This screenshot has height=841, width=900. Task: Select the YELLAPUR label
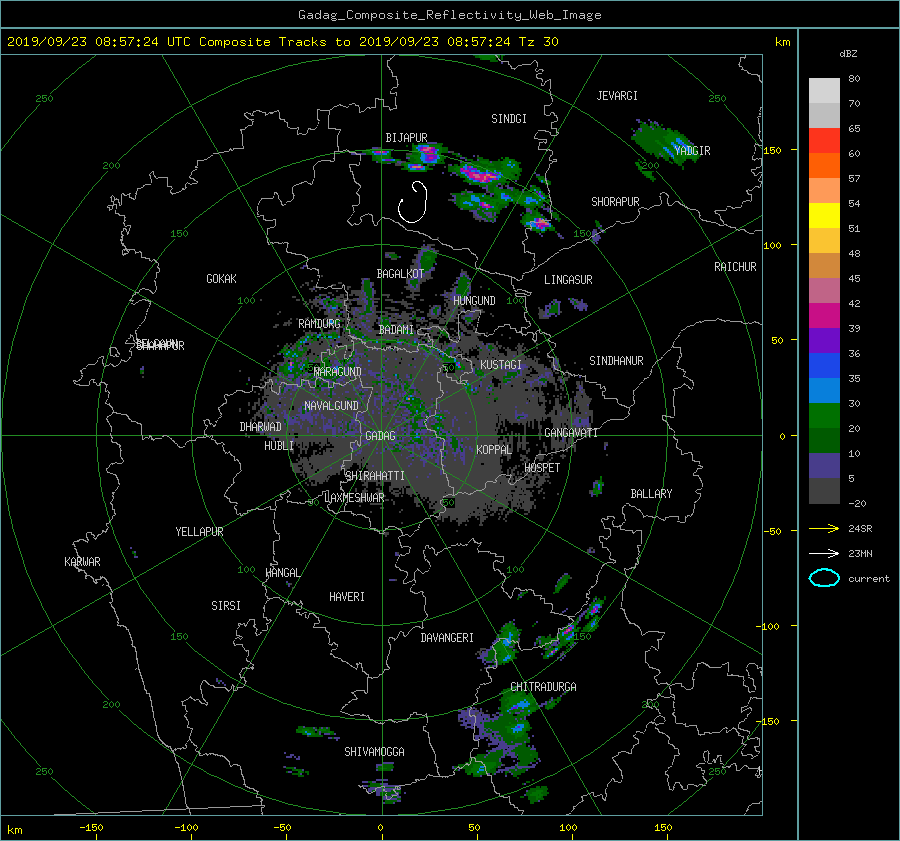pyautogui.click(x=200, y=532)
